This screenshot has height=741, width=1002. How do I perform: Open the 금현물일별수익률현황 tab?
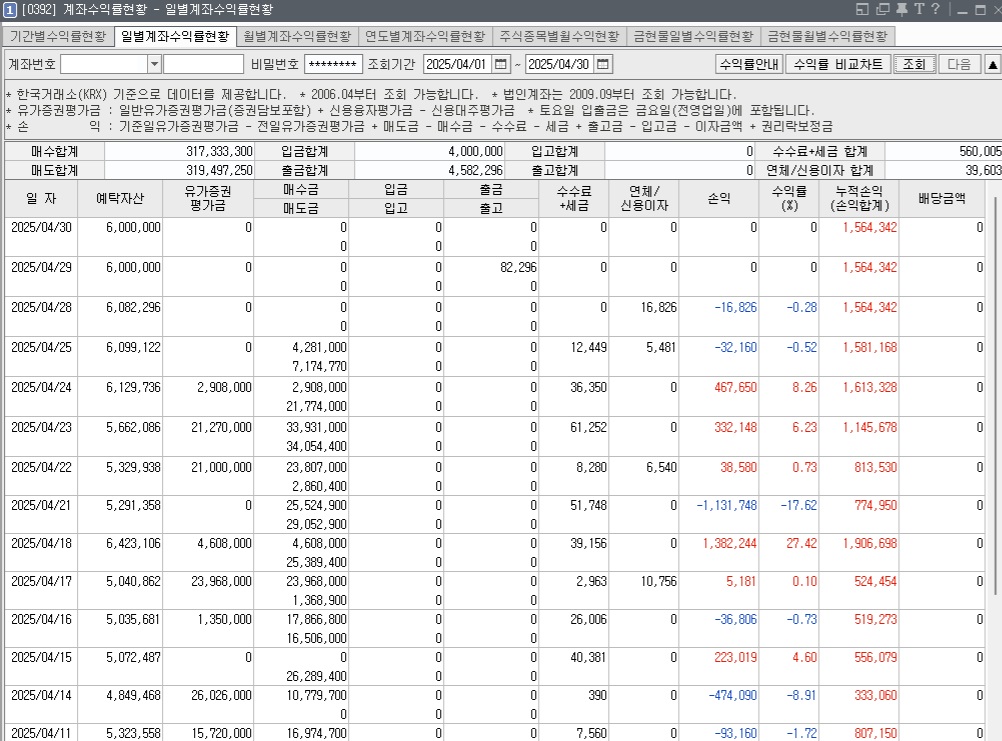coord(692,37)
